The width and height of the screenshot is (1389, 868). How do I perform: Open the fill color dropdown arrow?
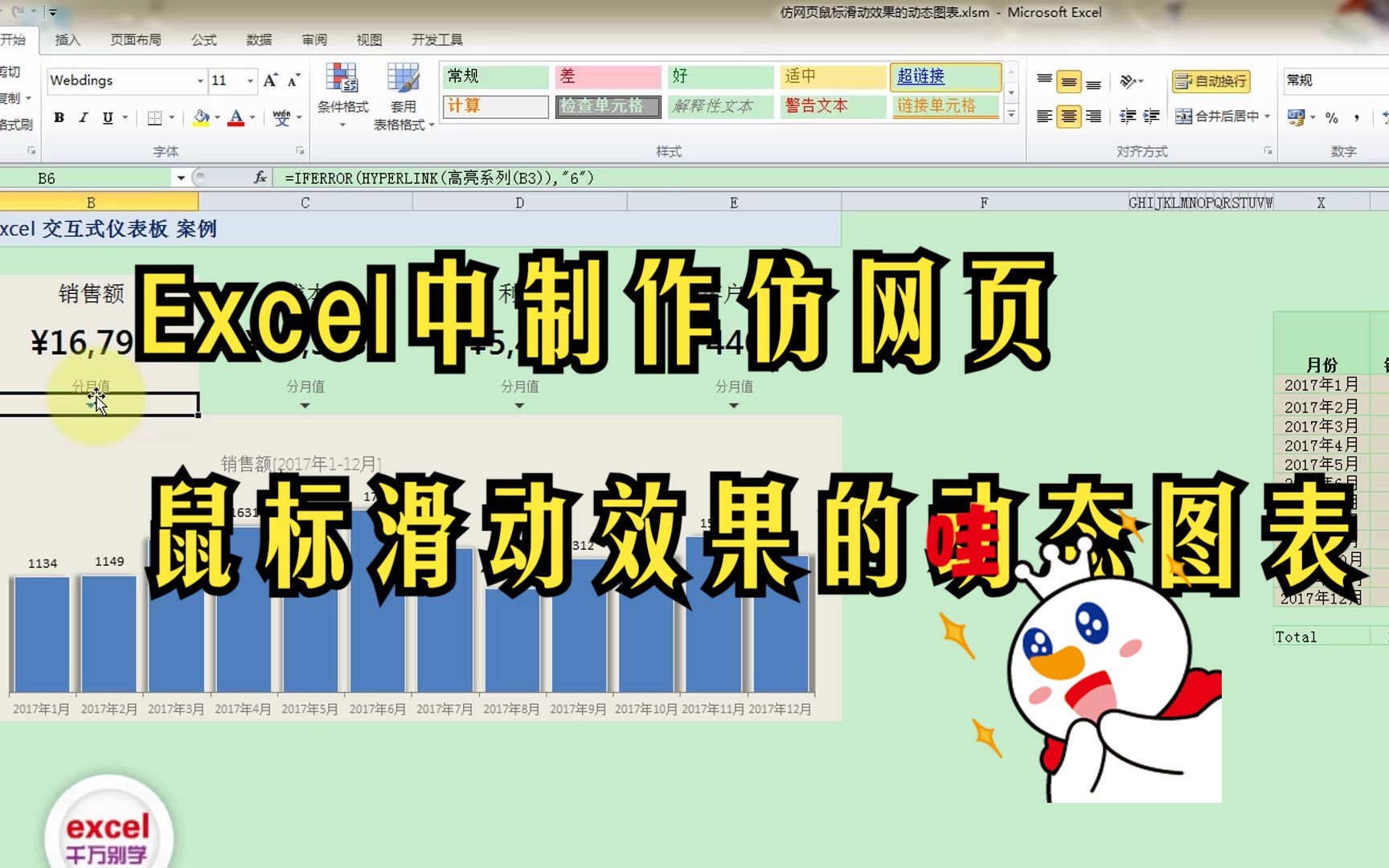tap(217, 117)
